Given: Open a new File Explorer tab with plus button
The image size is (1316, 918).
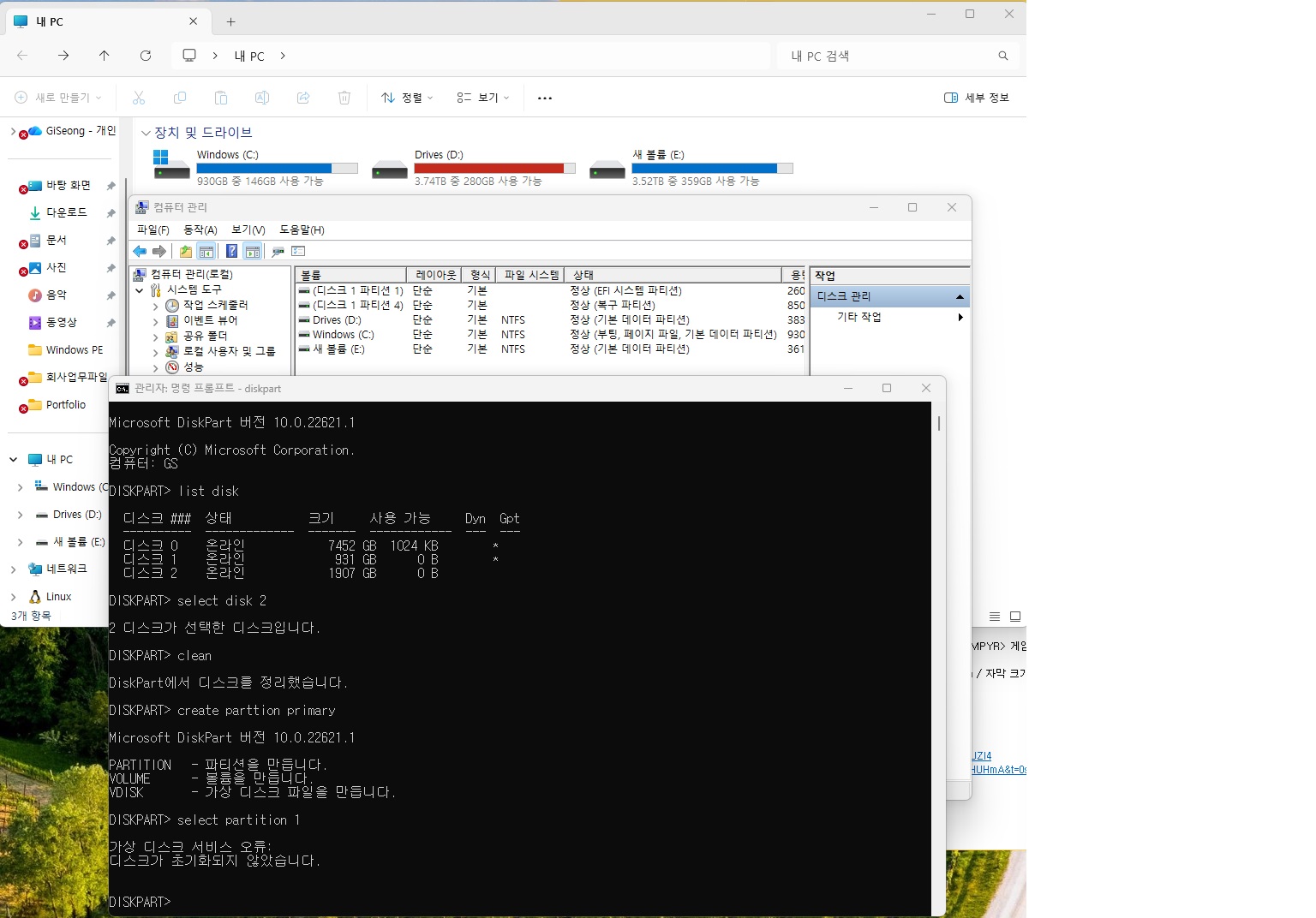Looking at the screenshot, I should 230,21.
